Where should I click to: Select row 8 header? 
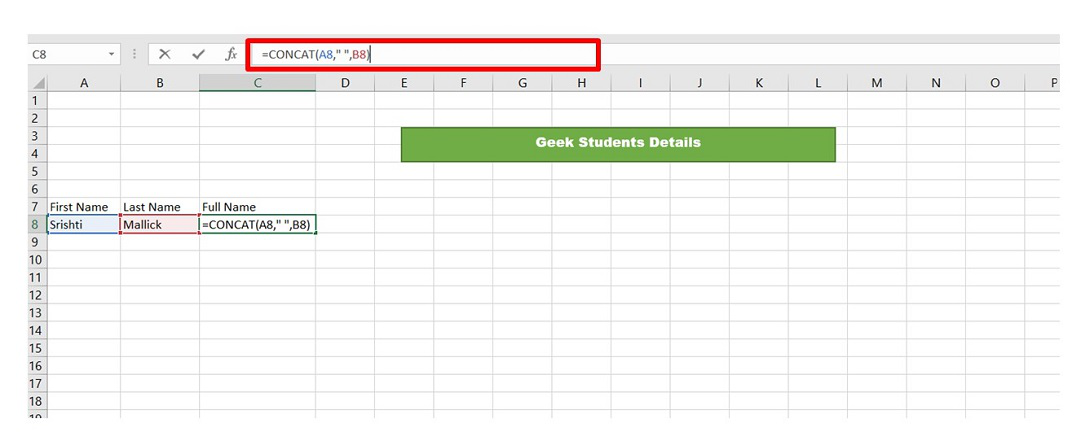(37, 225)
